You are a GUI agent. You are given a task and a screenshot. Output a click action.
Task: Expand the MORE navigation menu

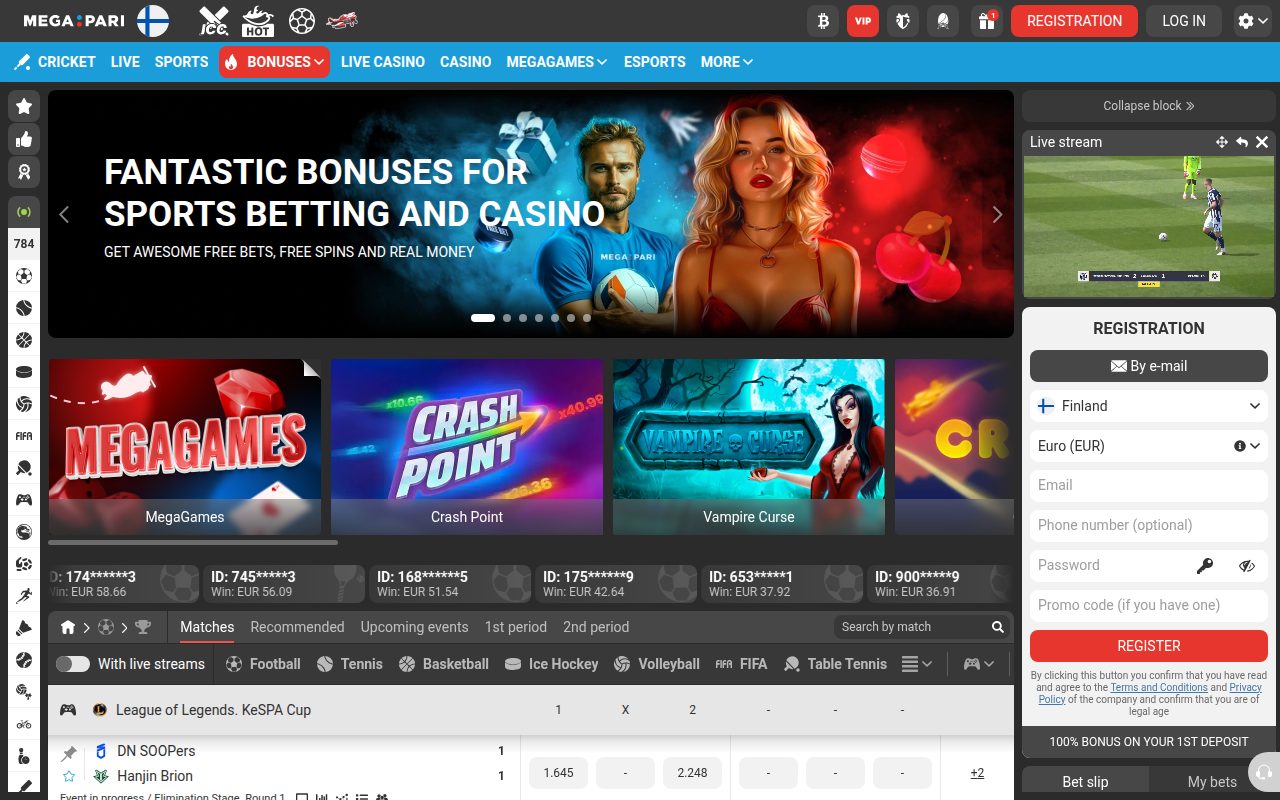[x=727, y=62]
